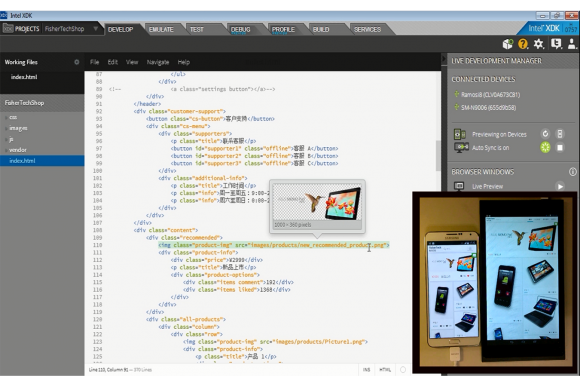Screen dimensions: 580x387
Task: Click line 92 customer-support div
Action: [179, 111]
